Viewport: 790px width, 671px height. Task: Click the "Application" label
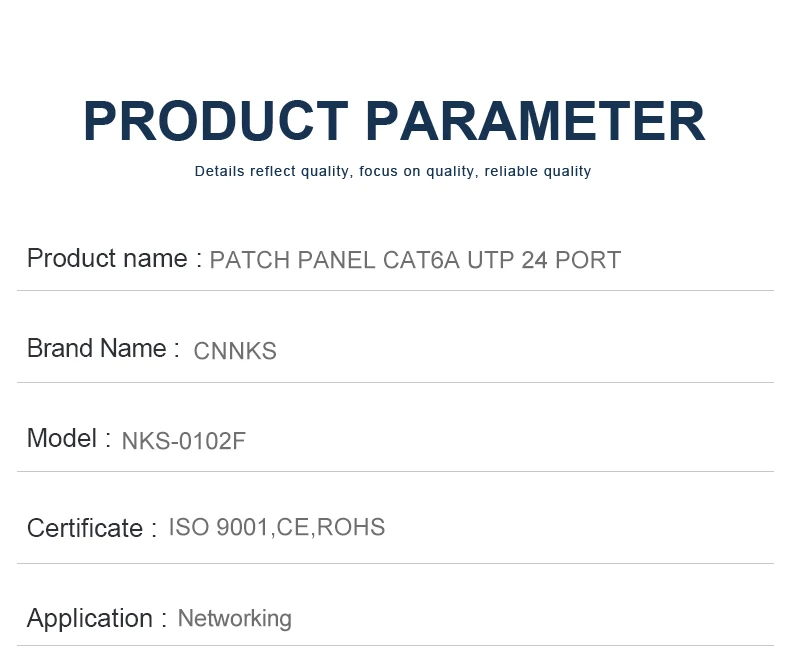(90, 619)
